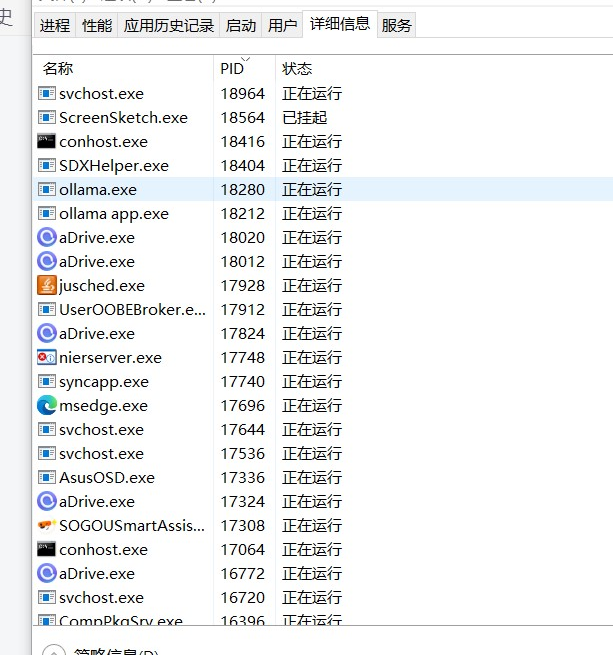613x655 pixels.
Task: Select the SDXHelper.exe process name
Action: (x=114, y=166)
